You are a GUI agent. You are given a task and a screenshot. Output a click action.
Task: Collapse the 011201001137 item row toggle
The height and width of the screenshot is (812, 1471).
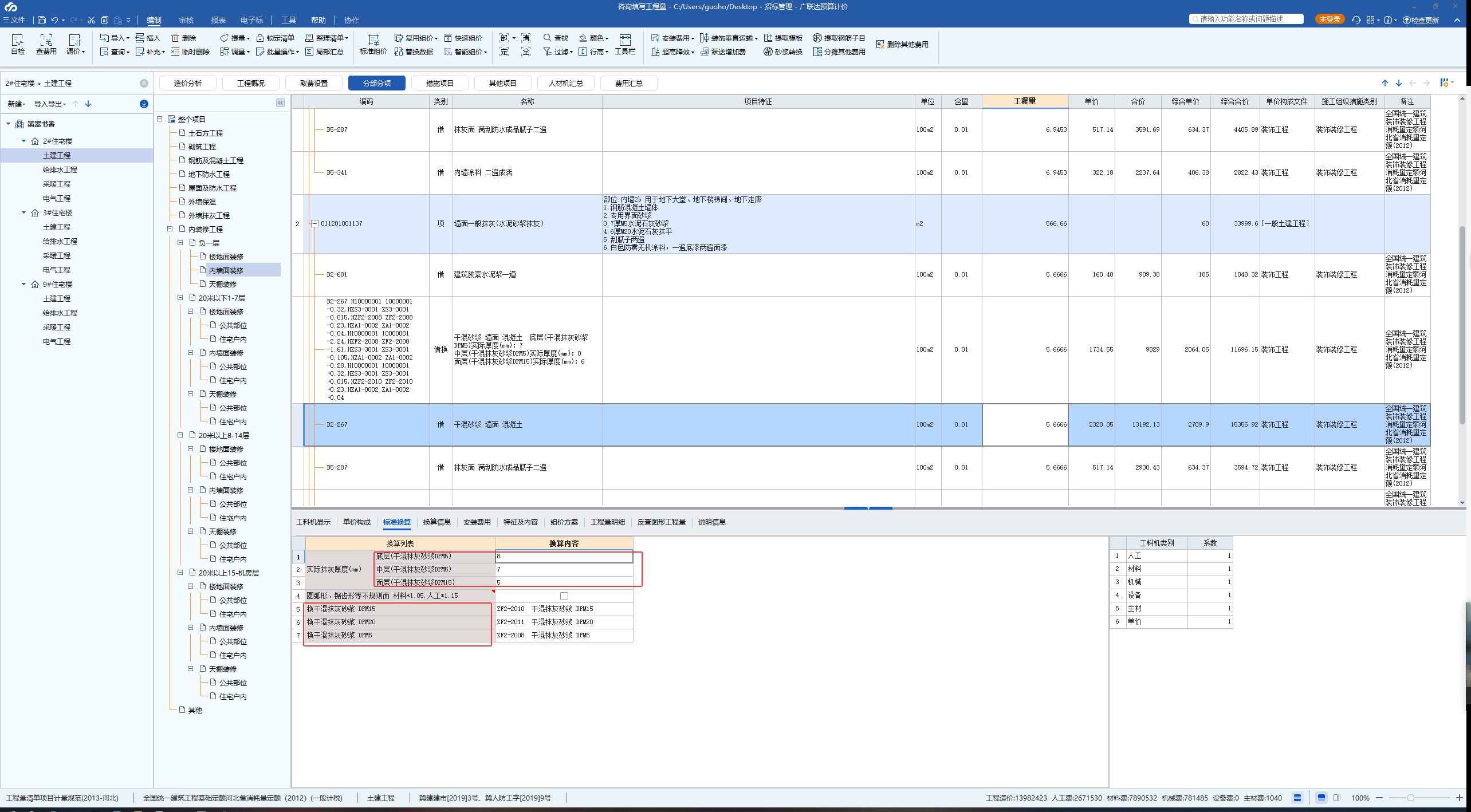tap(314, 223)
